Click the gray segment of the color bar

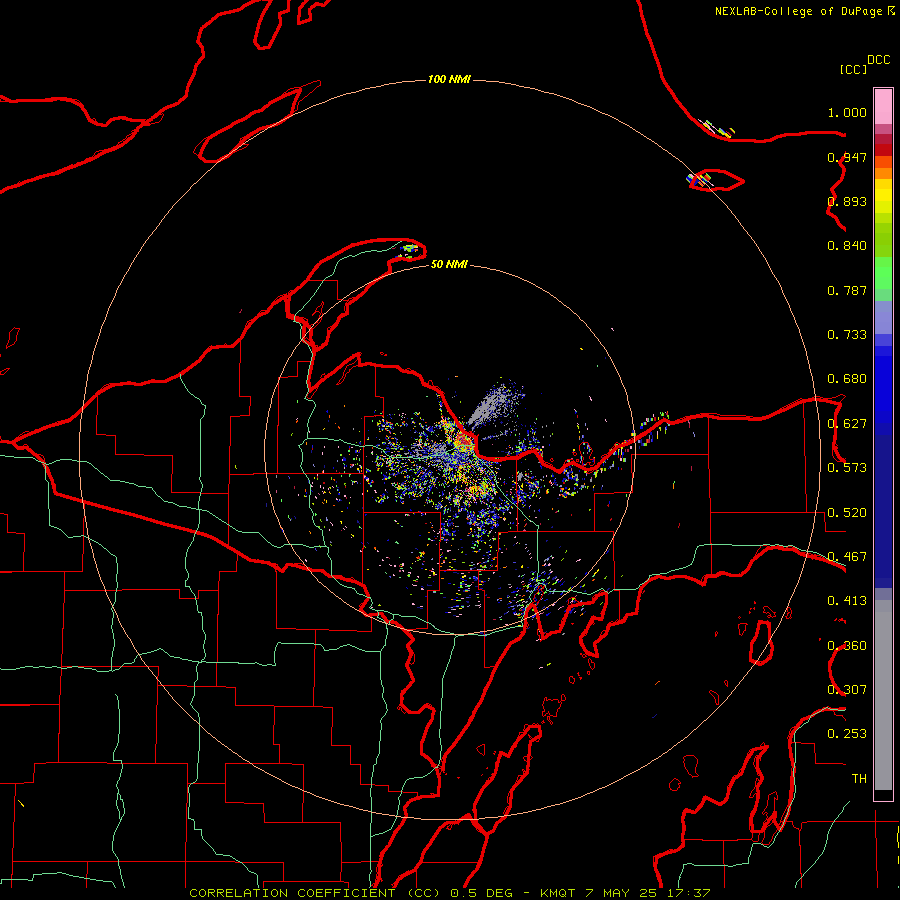point(883,695)
